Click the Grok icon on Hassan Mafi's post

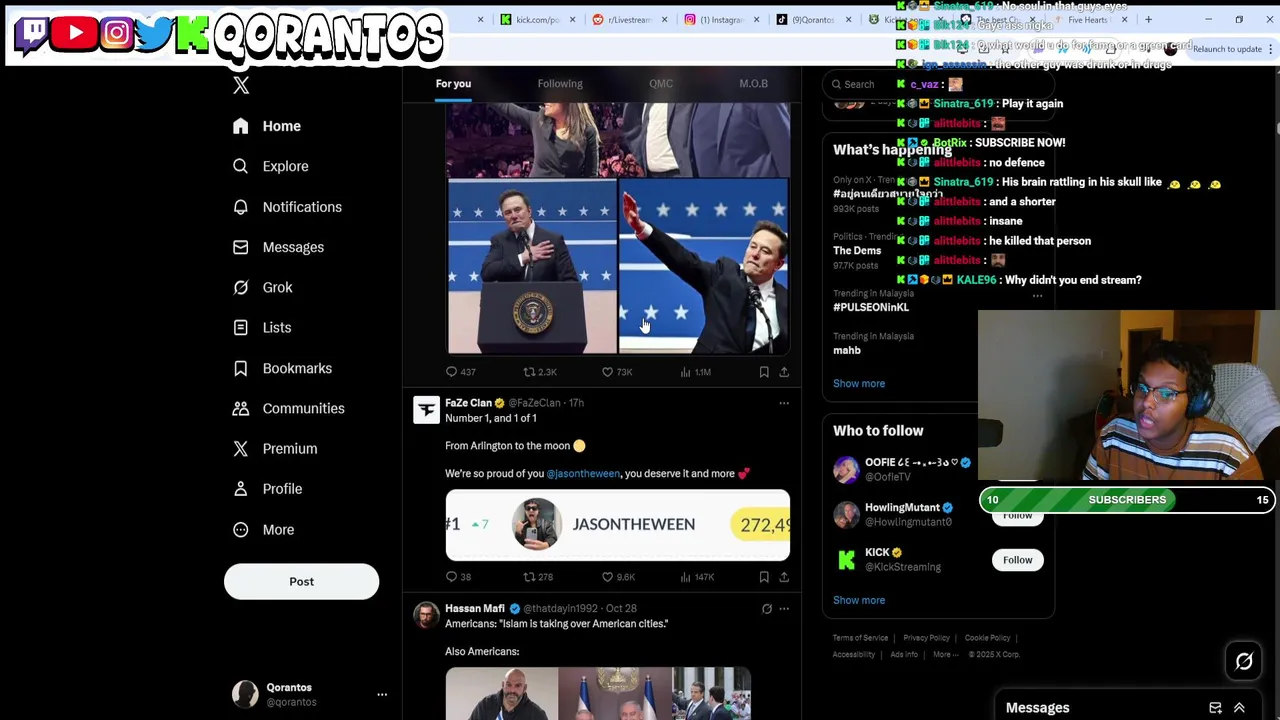click(x=767, y=608)
